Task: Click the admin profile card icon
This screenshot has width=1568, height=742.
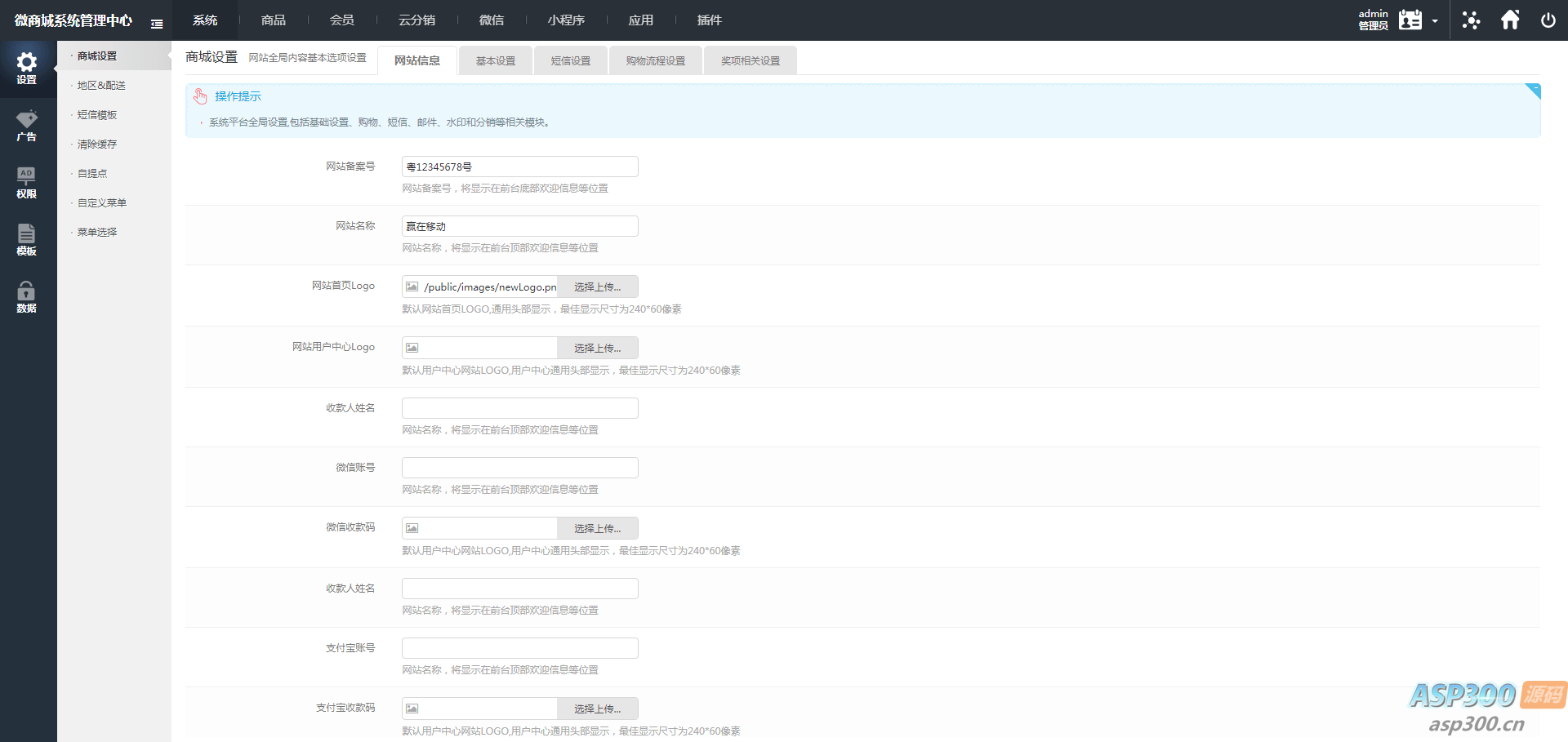Action: (x=1410, y=20)
